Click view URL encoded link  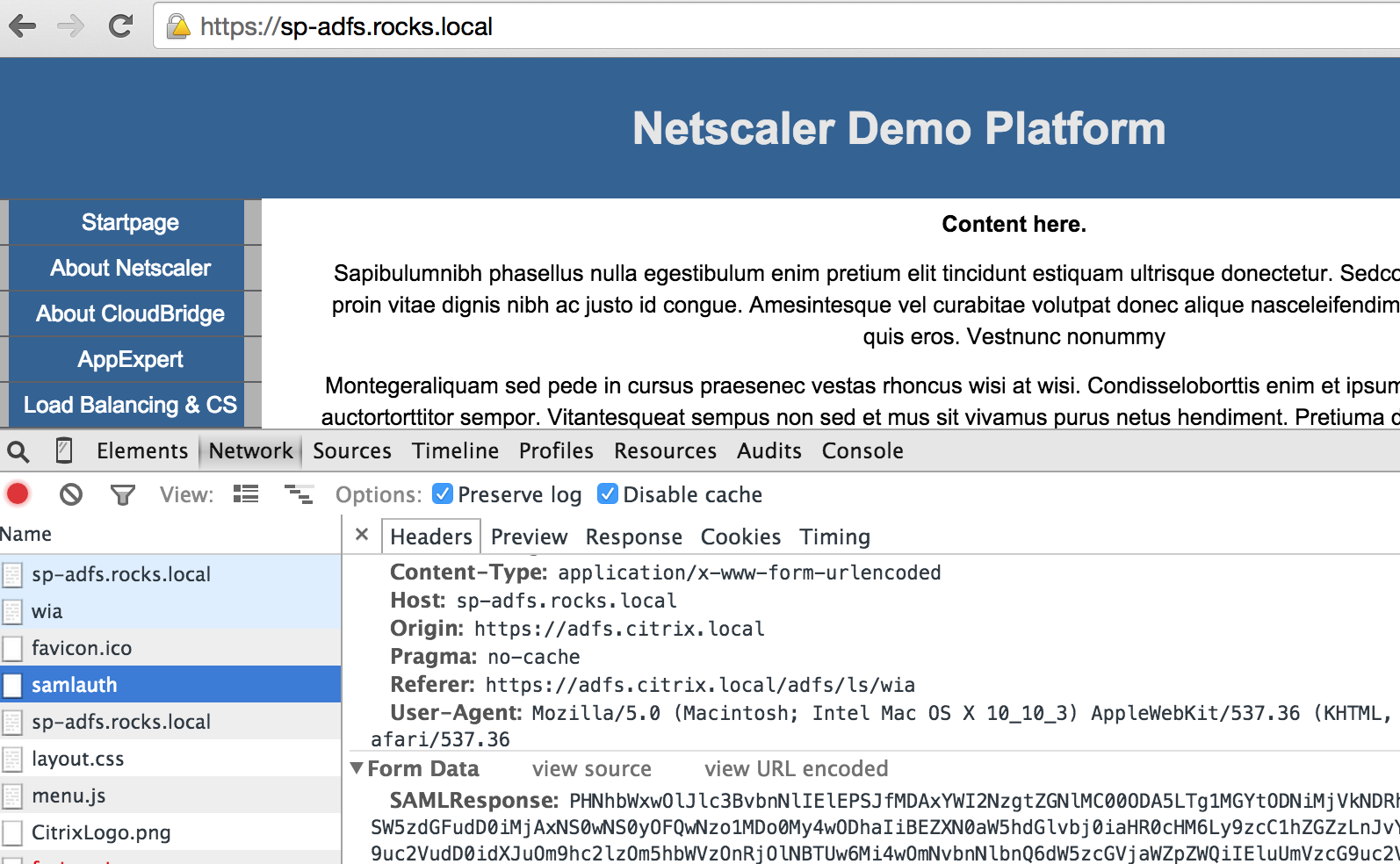coord(796,768)
